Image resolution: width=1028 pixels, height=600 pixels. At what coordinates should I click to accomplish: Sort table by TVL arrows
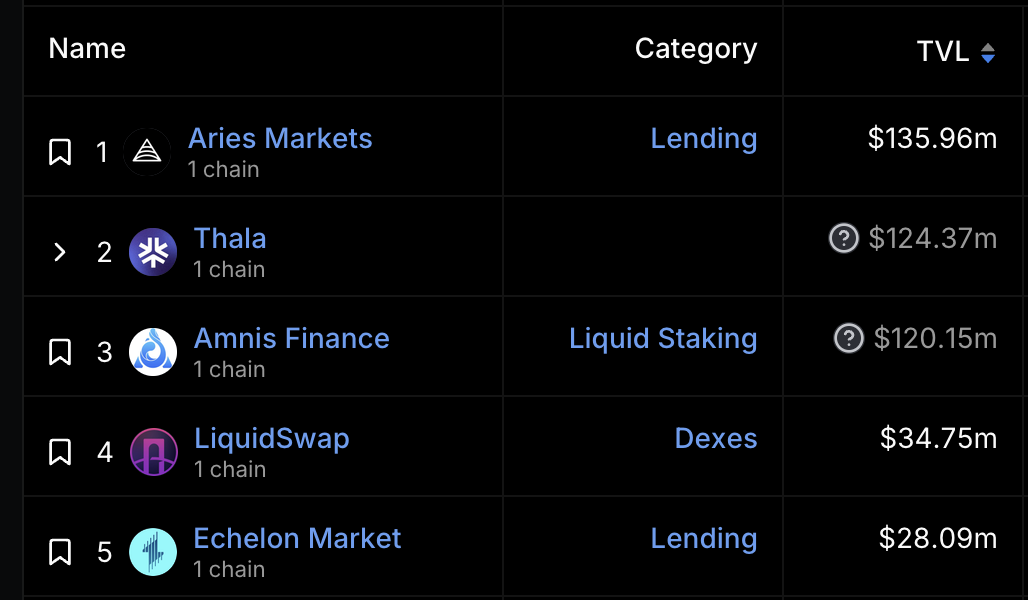pos(987,52)
